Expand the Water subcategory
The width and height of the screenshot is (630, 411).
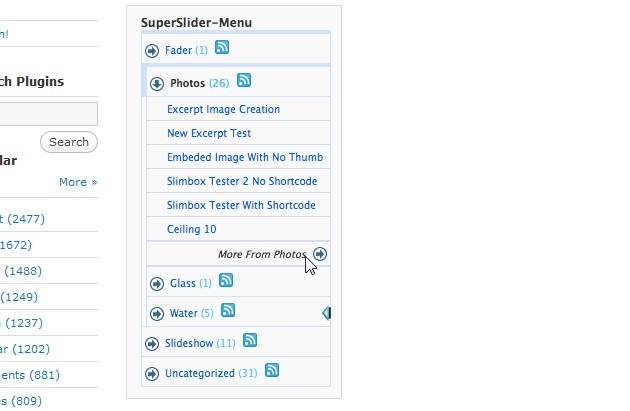157,314
